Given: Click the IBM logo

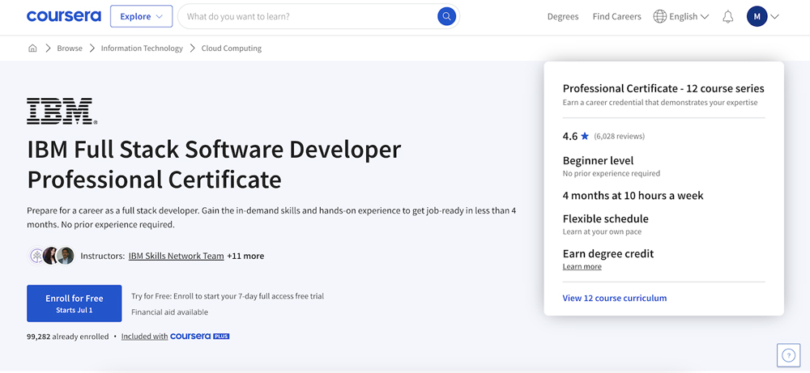Looking at the screenshot, I should [62, 111].
